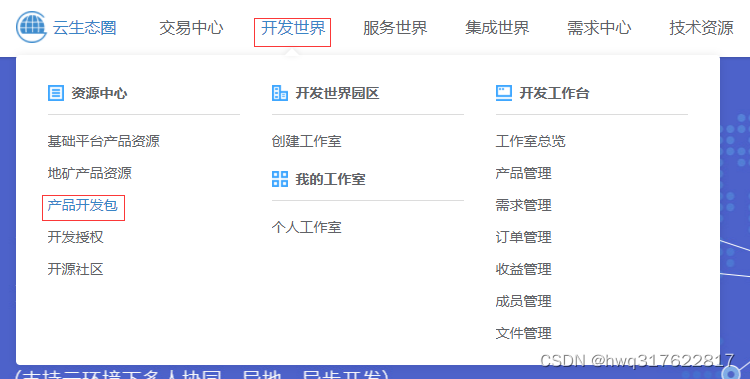Open 开发授权 link
Viewport: 750px width, 379px height.
[76, 237]
